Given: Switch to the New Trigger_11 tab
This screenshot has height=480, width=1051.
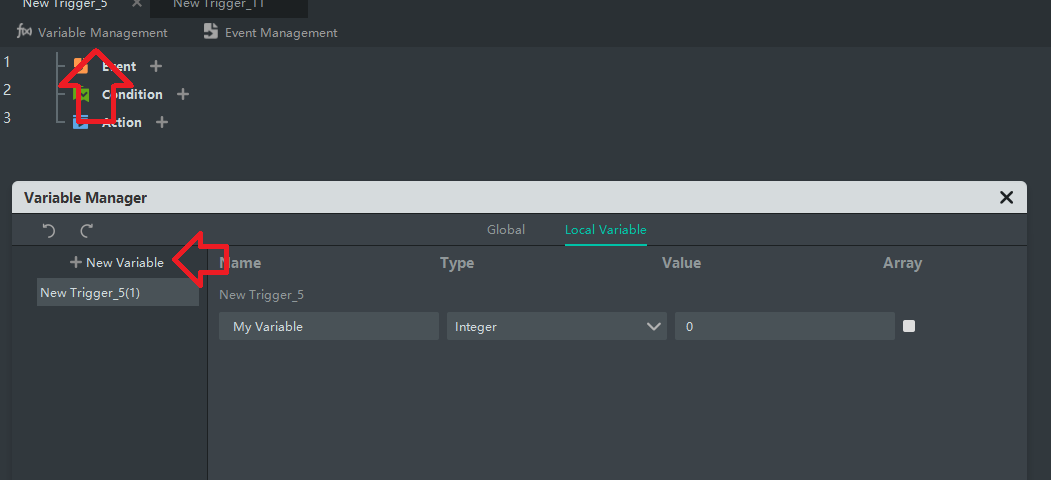Looking at the screenshot, I should [x=218, y=4].
